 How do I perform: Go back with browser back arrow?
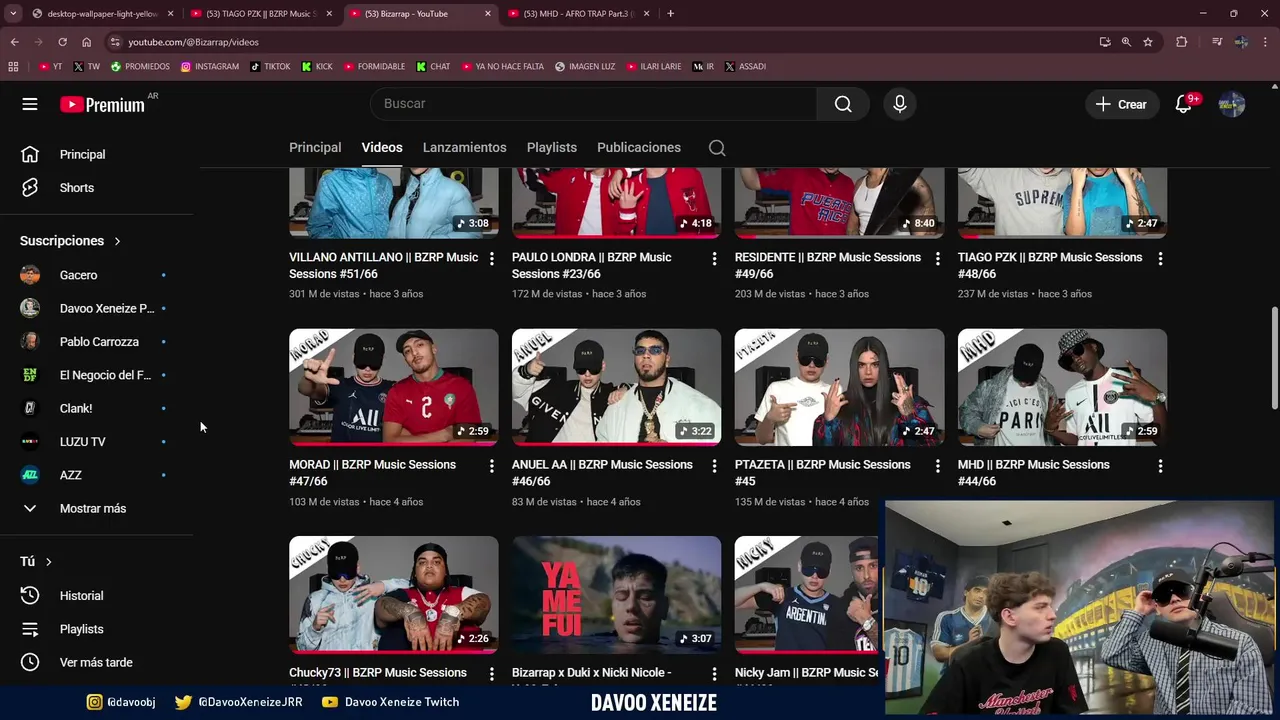14,42
